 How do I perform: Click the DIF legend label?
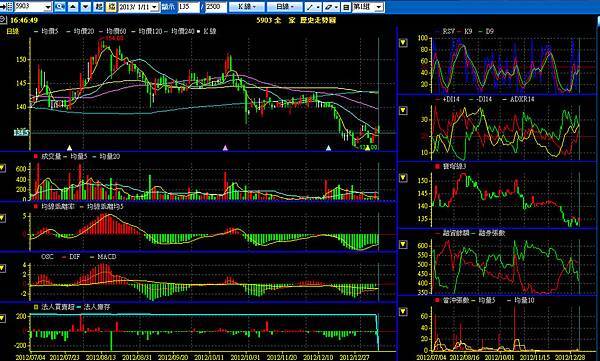[75, 257]
